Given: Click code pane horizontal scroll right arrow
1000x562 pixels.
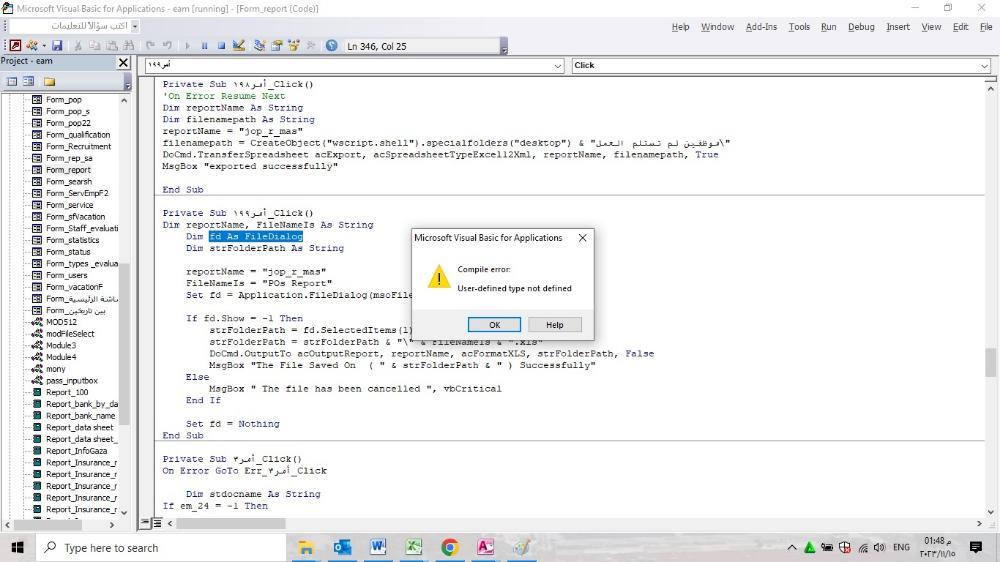Looking at the screenshot, I should pos(979,523).
